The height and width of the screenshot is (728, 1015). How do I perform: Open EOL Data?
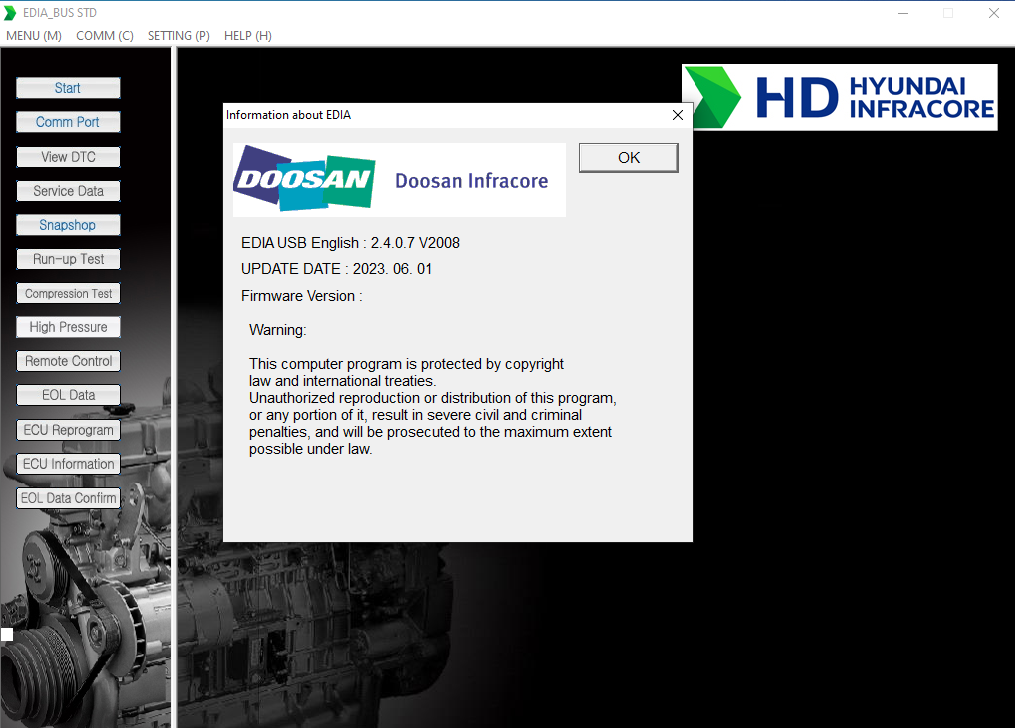click(x=68, y=395)
